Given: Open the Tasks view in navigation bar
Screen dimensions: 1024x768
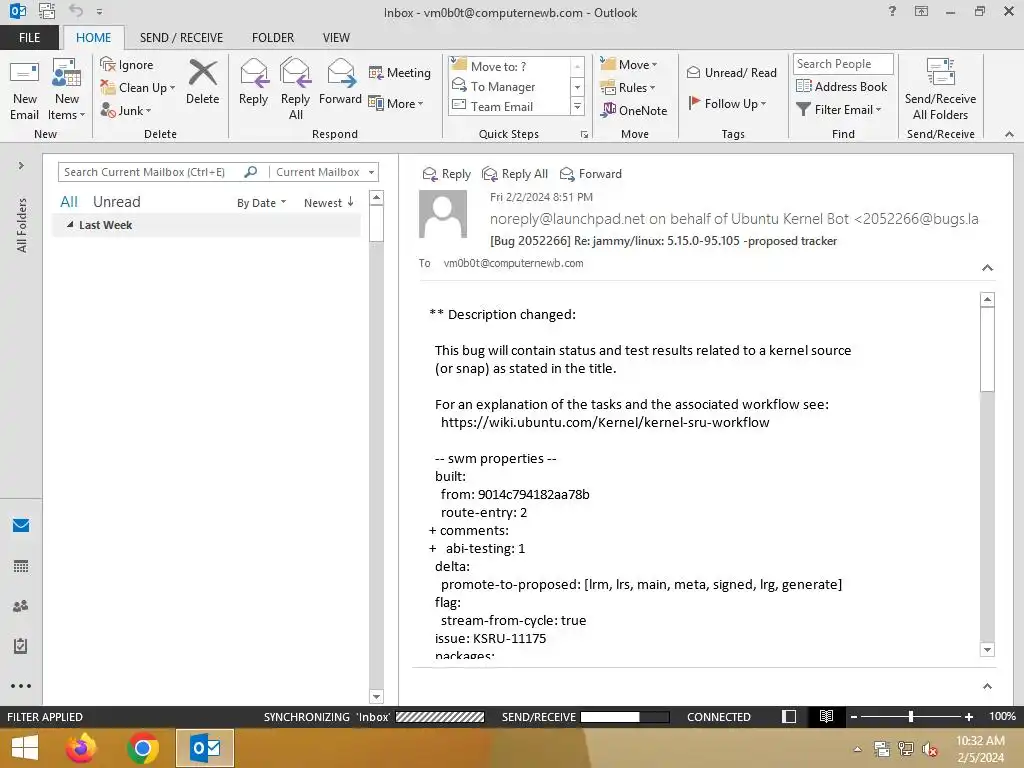Looking at the screenshot, I should pos(21,646).
